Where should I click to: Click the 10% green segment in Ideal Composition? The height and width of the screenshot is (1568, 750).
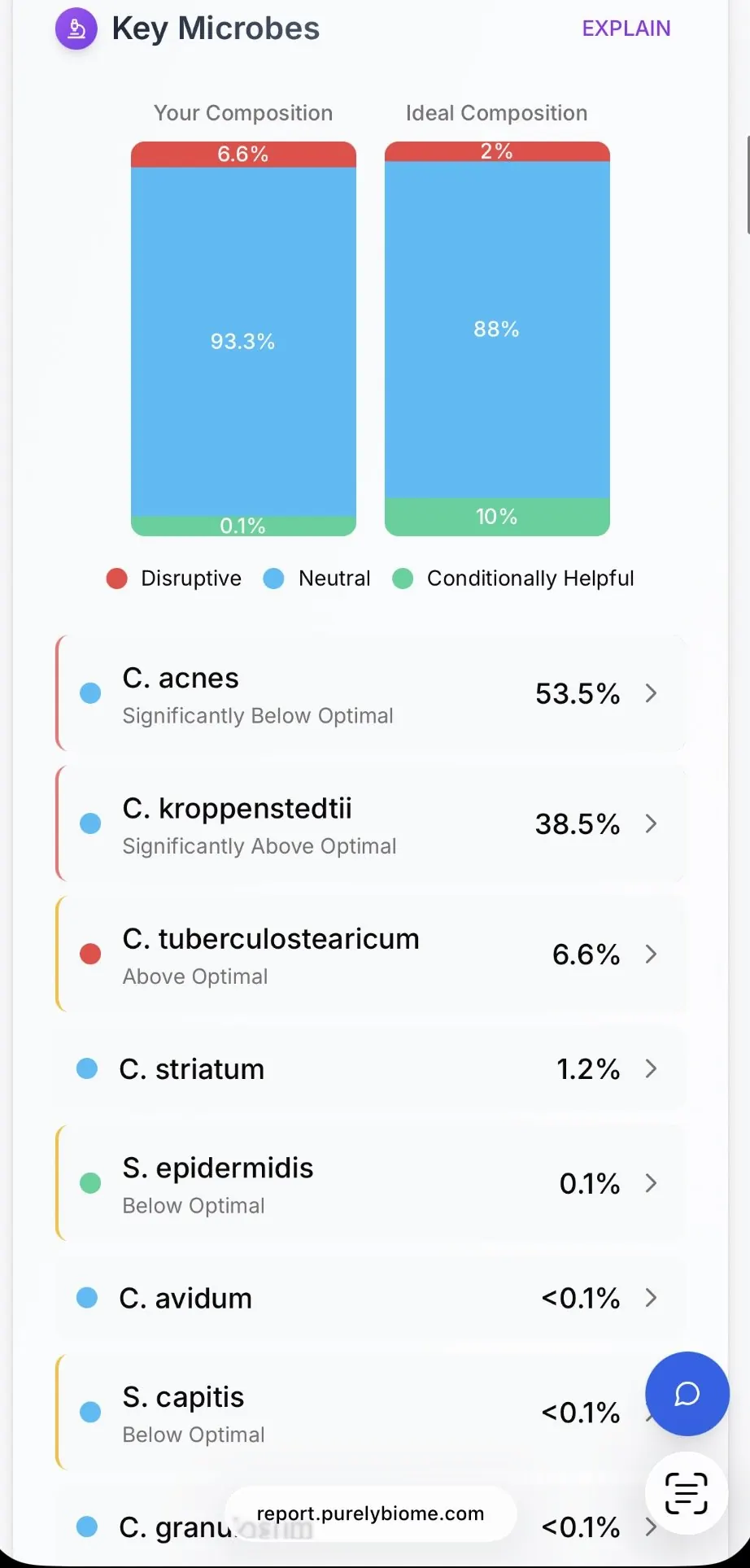[497, 517]
